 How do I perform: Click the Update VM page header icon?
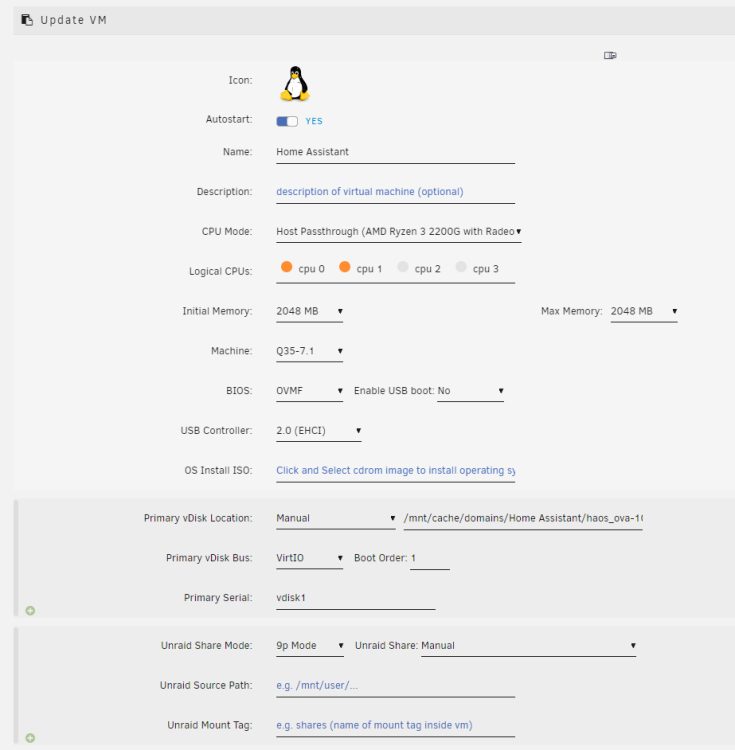[27, 20]
